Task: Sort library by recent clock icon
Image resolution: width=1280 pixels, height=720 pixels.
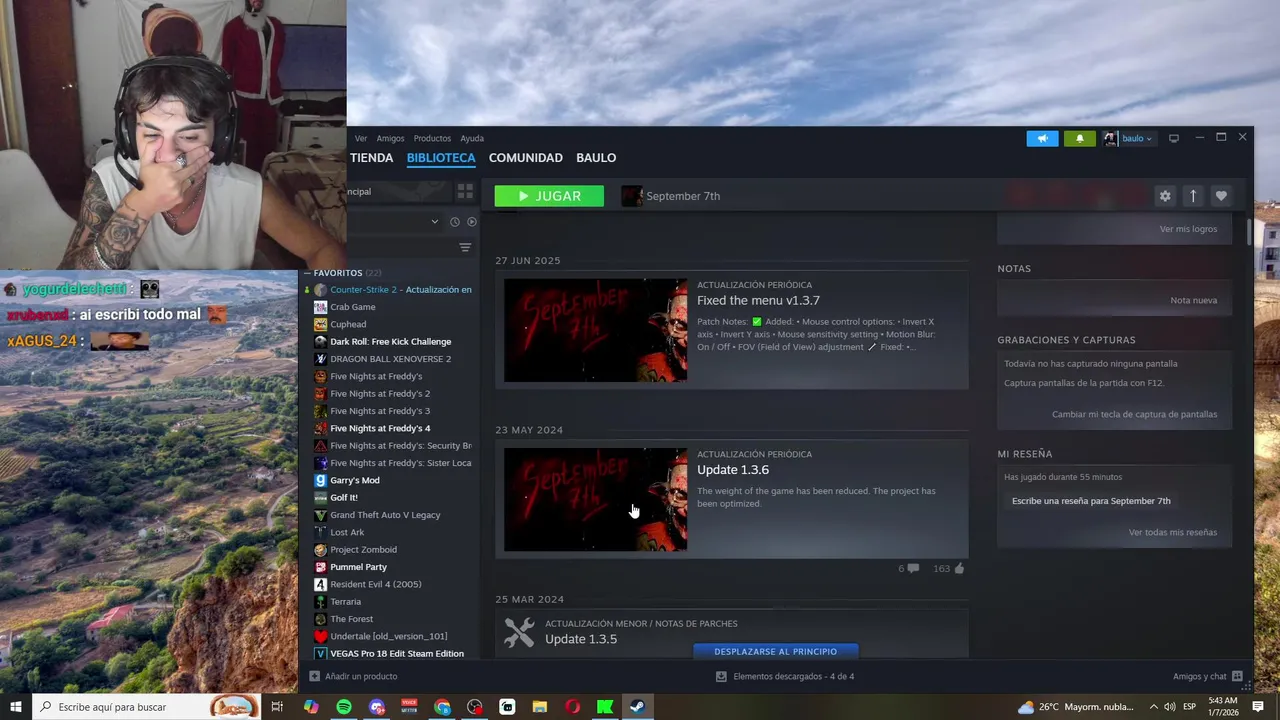Action: (455, 222)
